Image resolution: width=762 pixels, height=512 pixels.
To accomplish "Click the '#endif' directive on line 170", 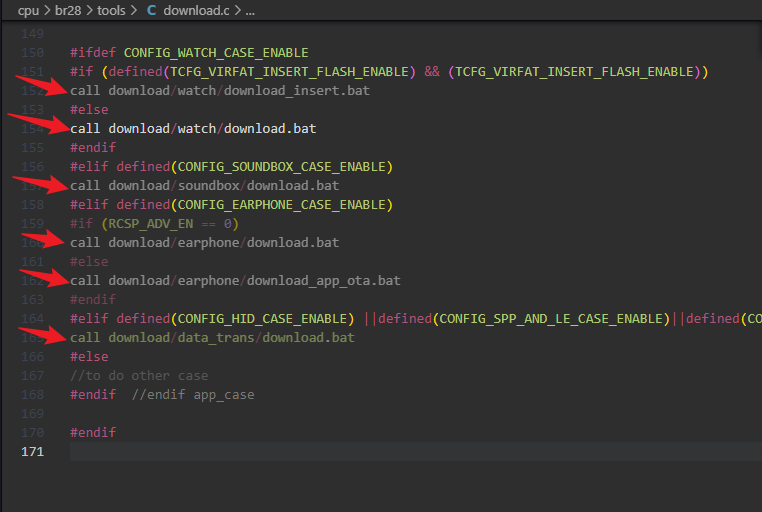I will coord(93,432).
